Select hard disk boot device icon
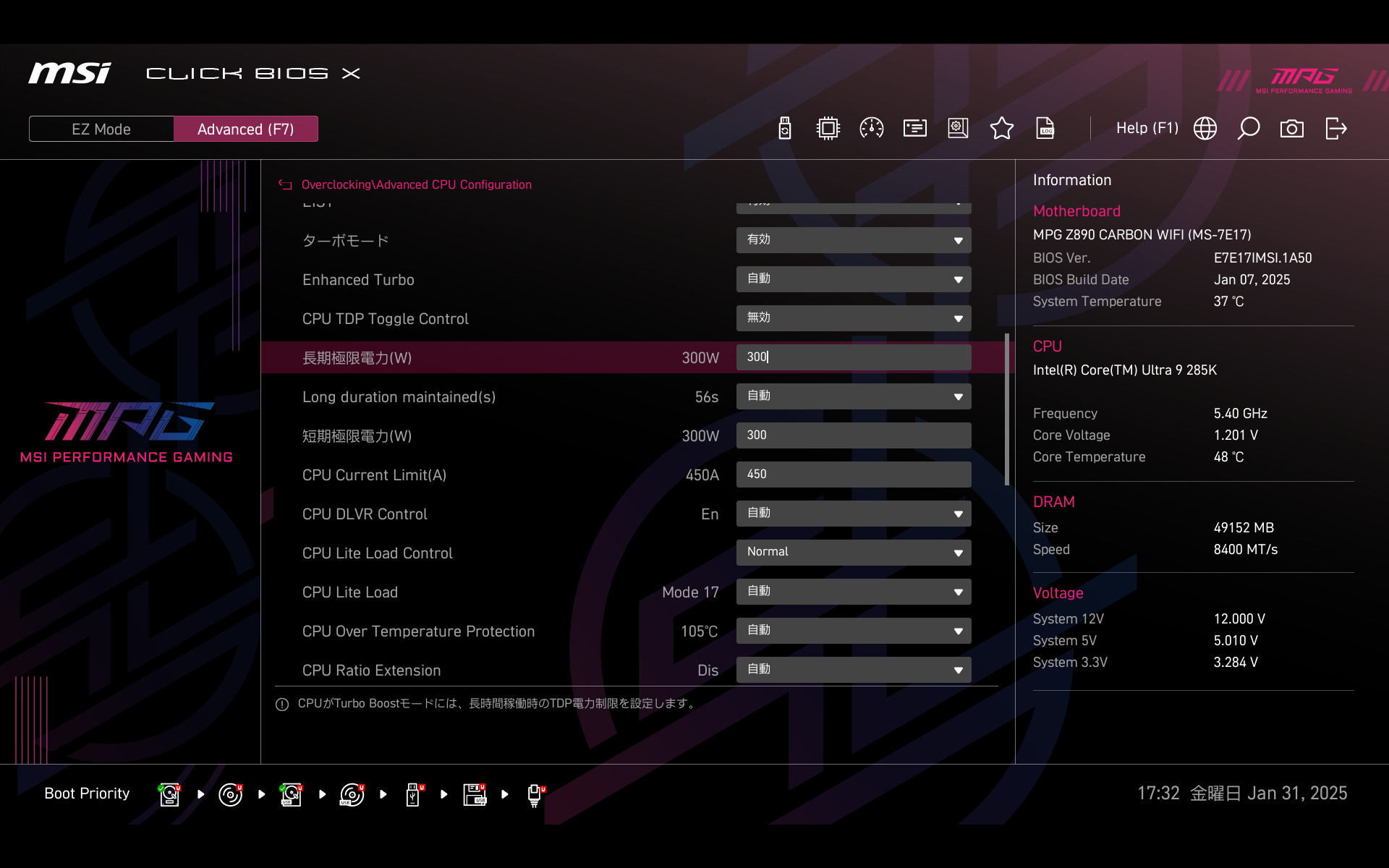Viewport: 1389px width, 868px height. tap(169, 794)
